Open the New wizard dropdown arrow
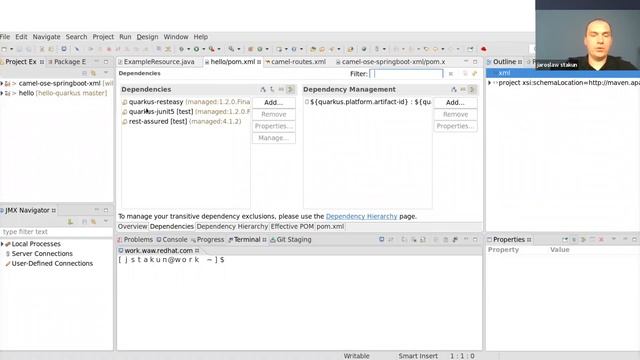Viewport: 640px width, 360px height. (11, 49)
